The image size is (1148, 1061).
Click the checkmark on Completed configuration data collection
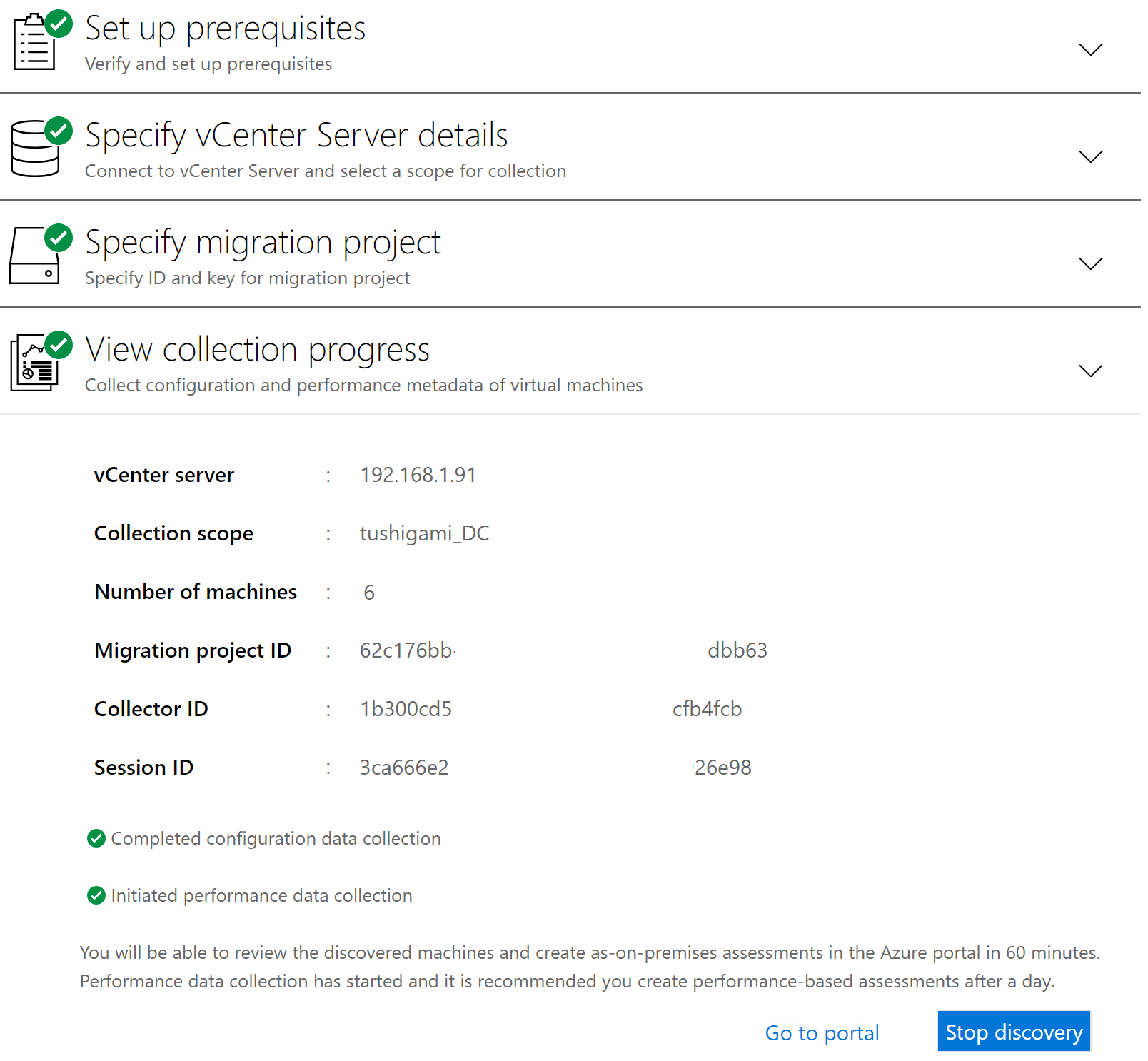click(x=96, y=838)
